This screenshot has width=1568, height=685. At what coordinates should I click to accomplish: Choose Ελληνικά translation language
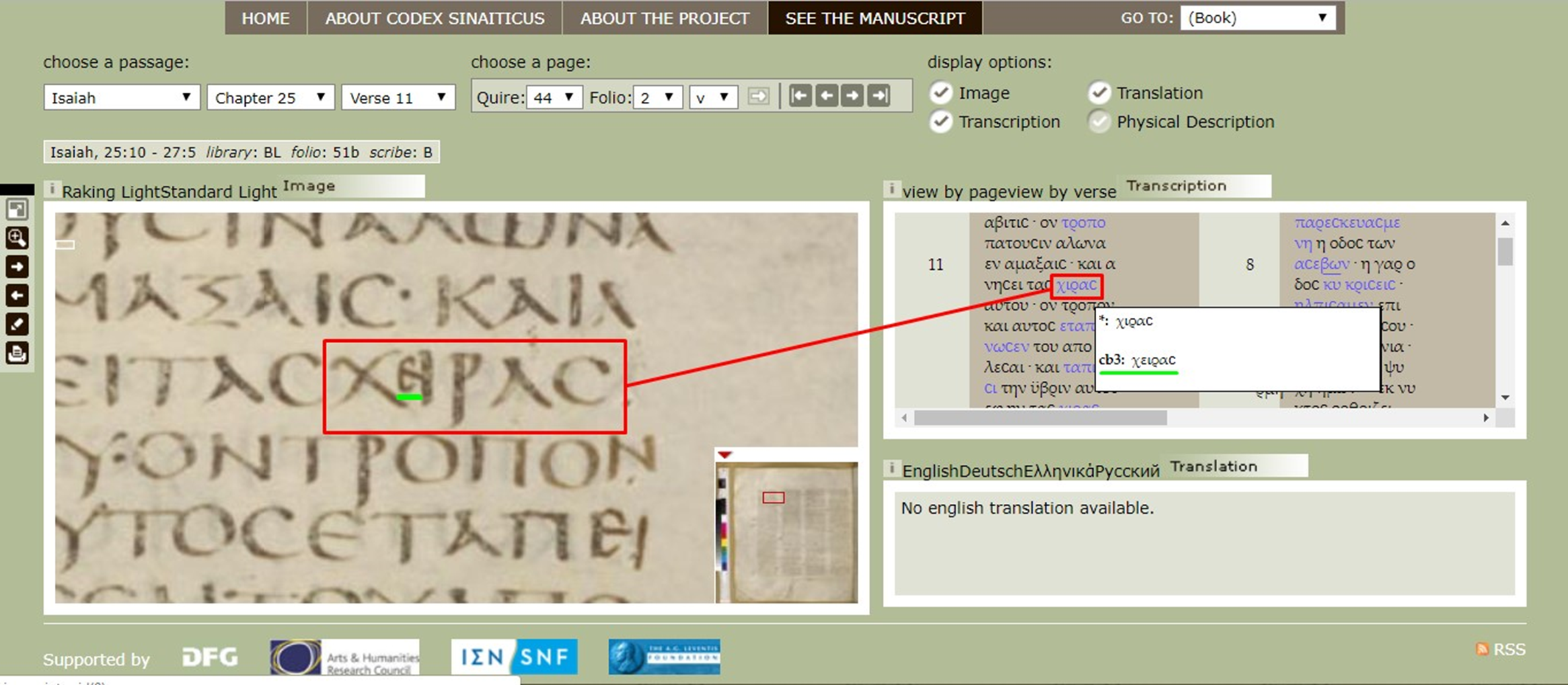1059,471
